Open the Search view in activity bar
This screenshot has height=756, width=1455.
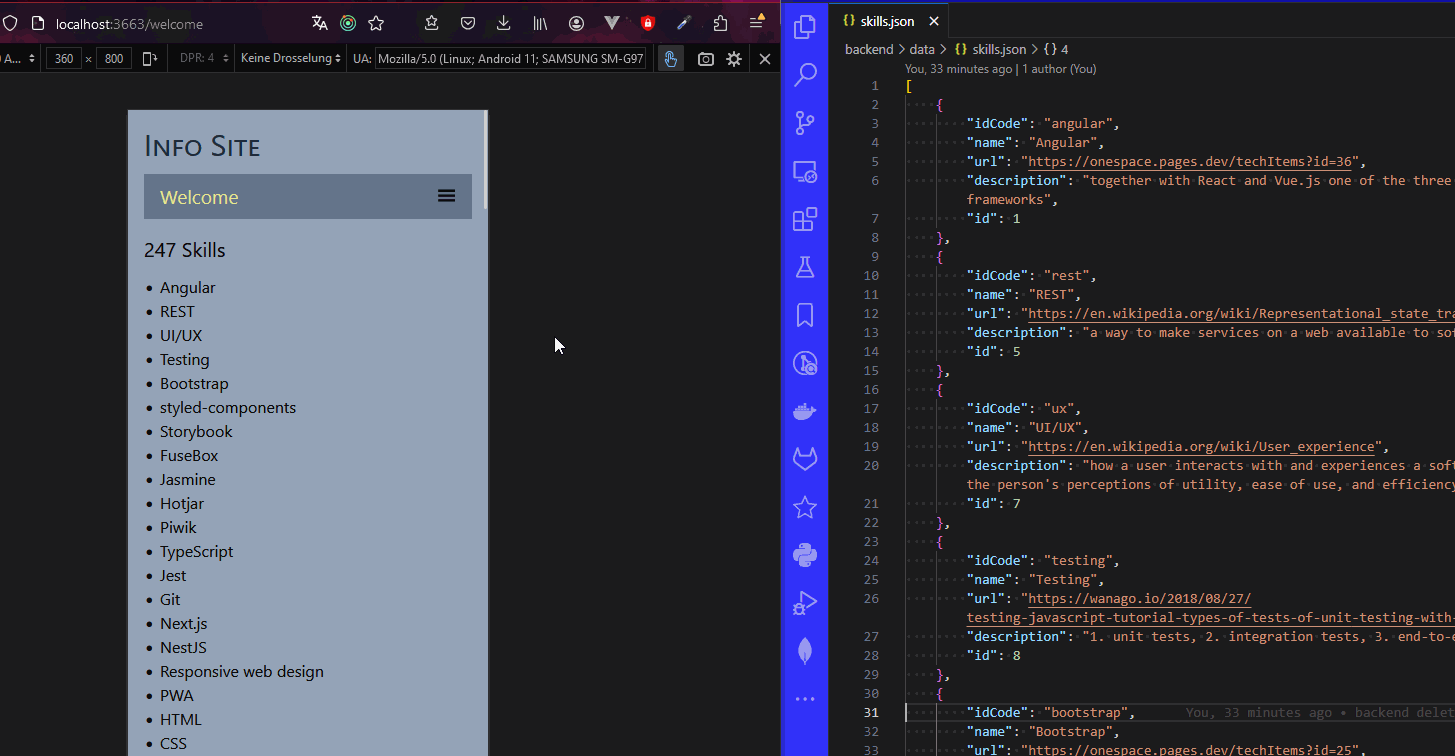(805, 75)
